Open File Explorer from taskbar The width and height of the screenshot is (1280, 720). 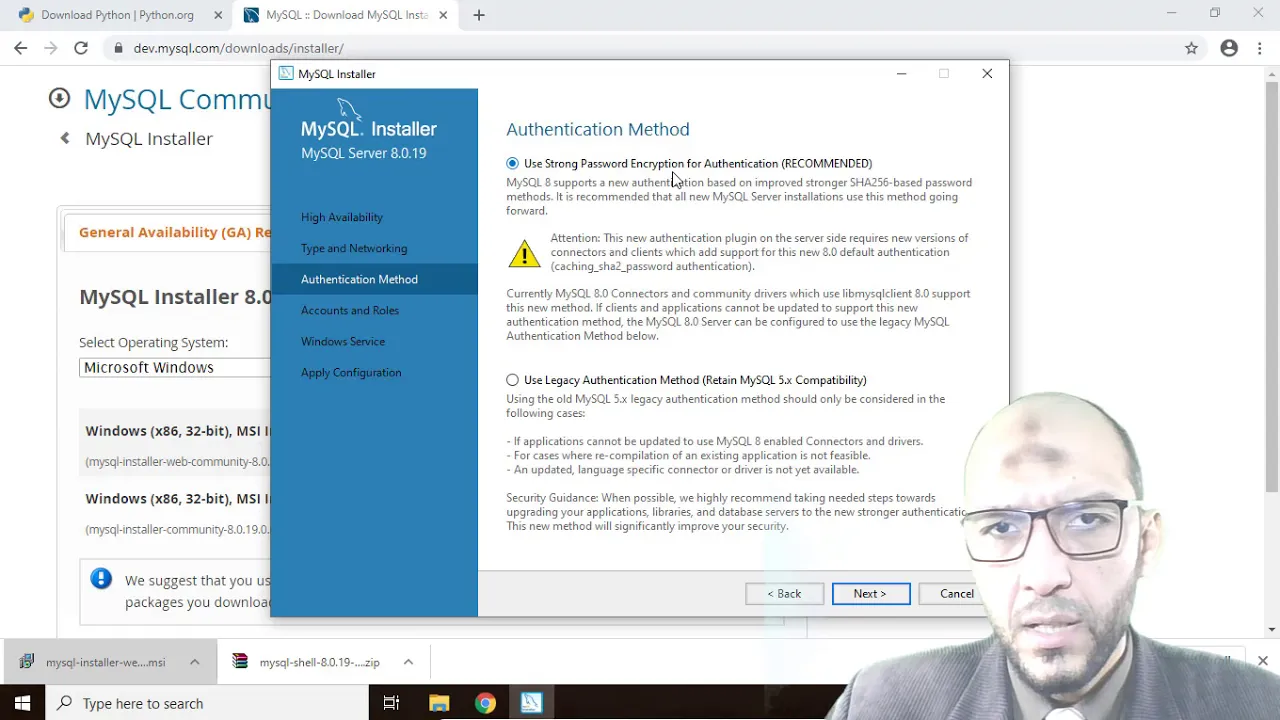[x=439, y=703]
